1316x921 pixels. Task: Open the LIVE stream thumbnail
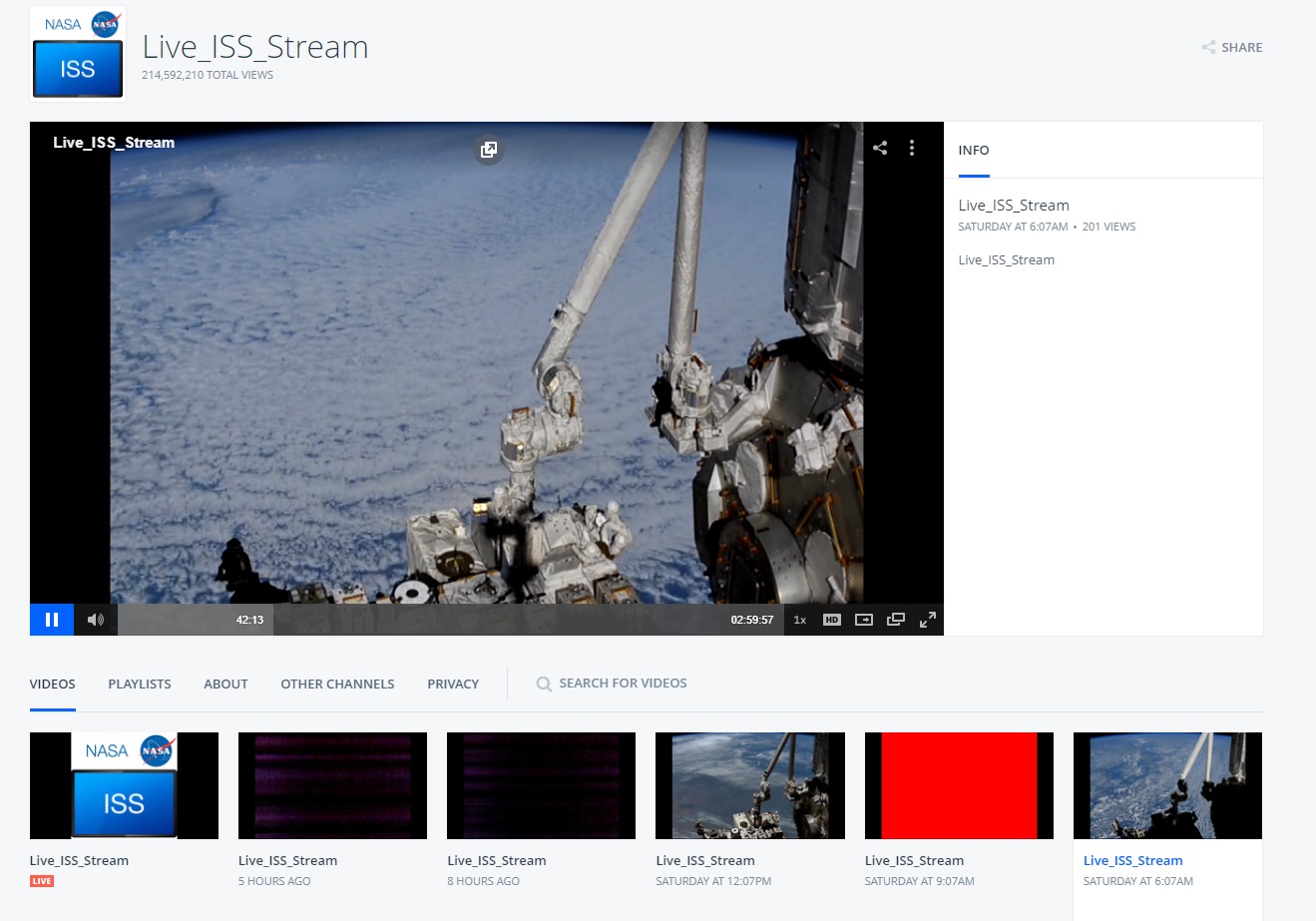click(124, 785)
